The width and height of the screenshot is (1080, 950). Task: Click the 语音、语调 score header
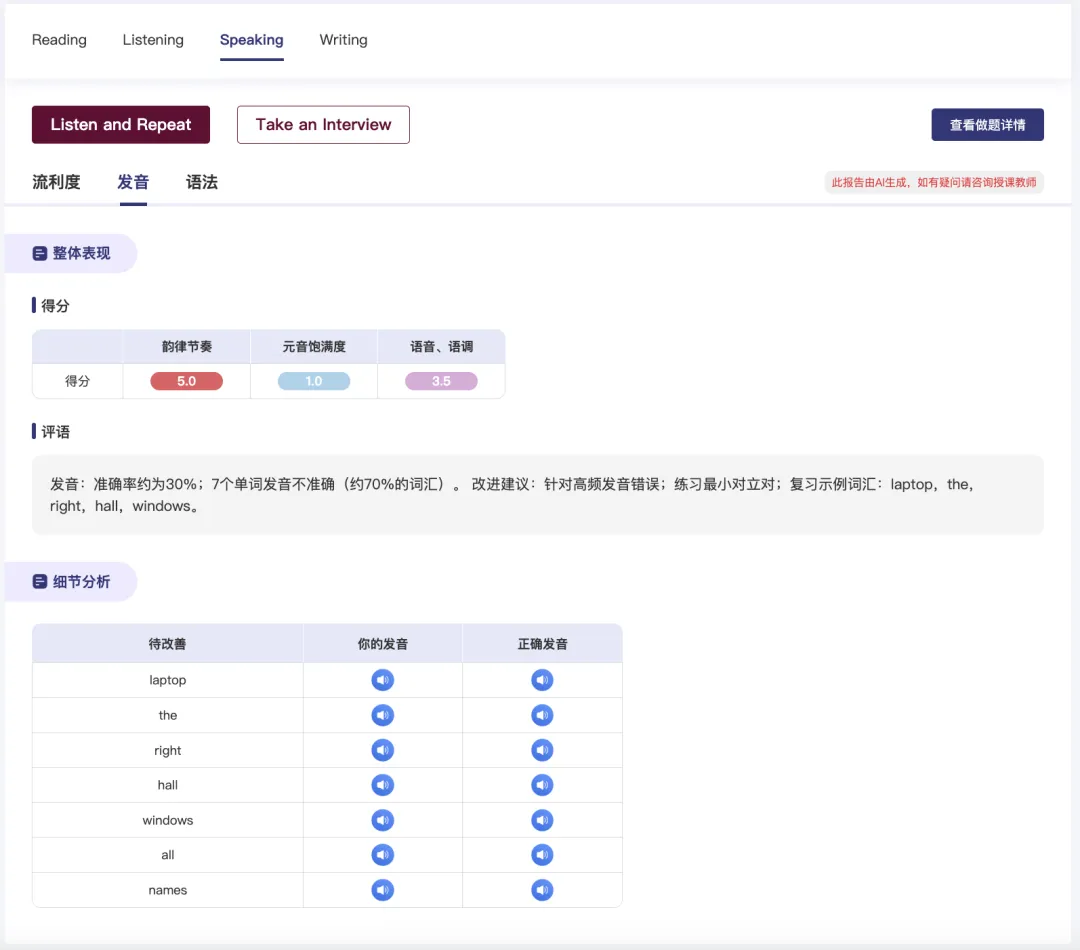tap(441, 347)
